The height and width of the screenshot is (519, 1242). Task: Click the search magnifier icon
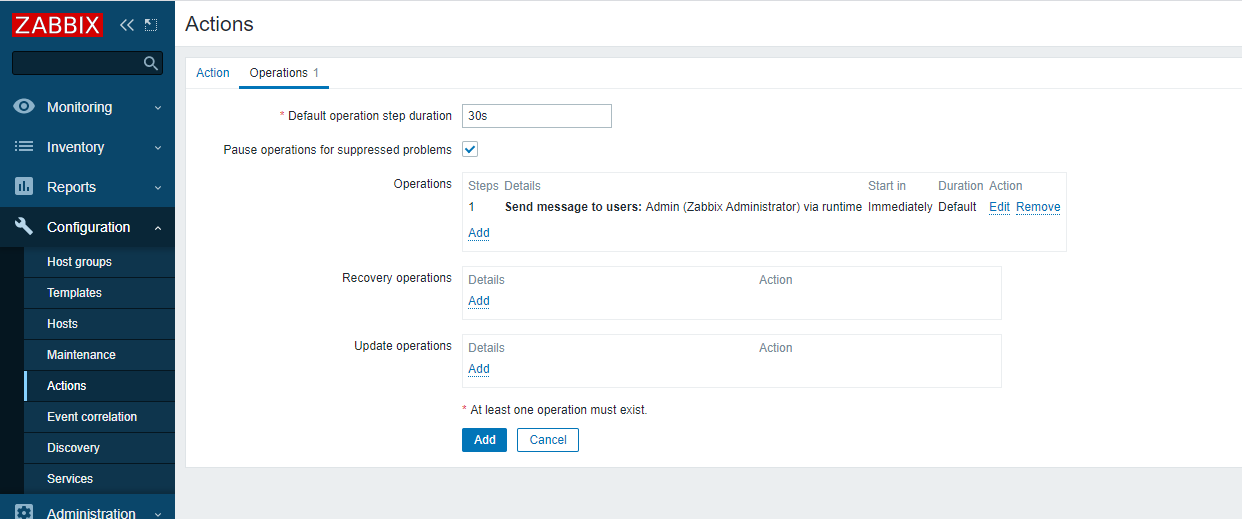pos(151,63)
